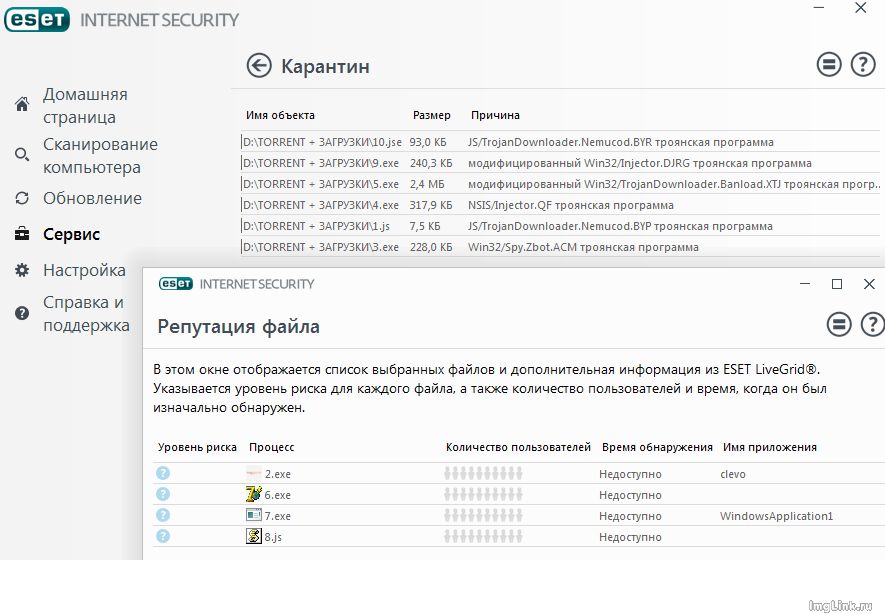This screenshot has height=614, width=885.
Task: Maximize the Репутация файла window
Action: click(x=837, y=284)
